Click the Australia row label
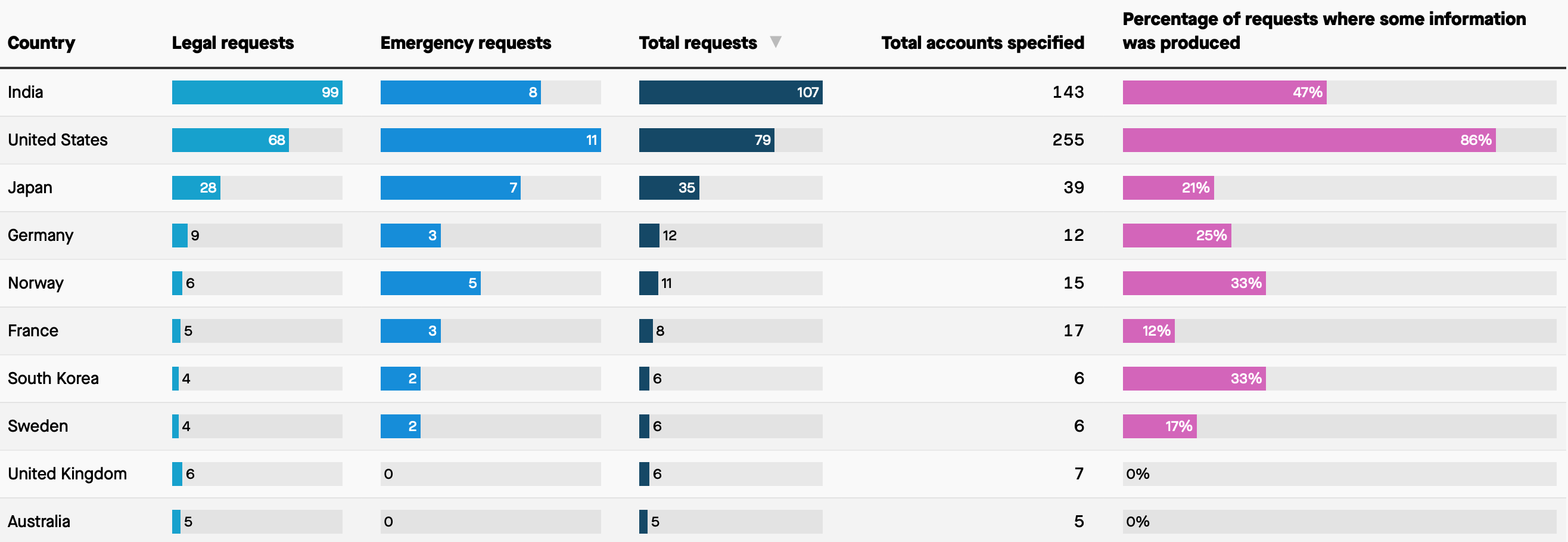The height and width of the screenshot is (542, 1568). click(39, 522)
